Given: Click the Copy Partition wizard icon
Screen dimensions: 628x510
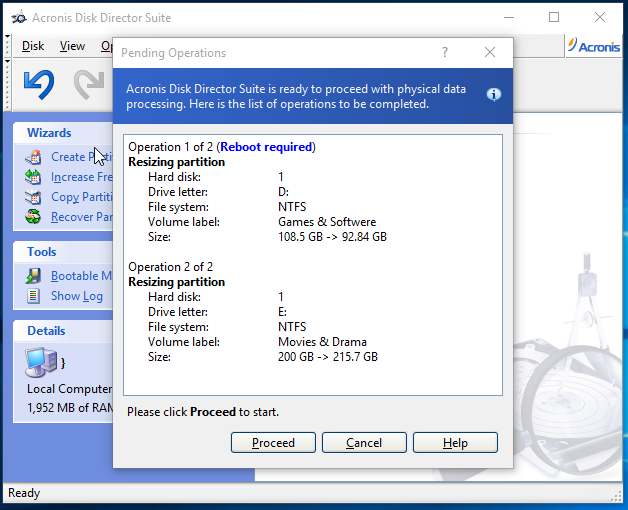Looking at the screenshot, I should (x=33, y=197).
